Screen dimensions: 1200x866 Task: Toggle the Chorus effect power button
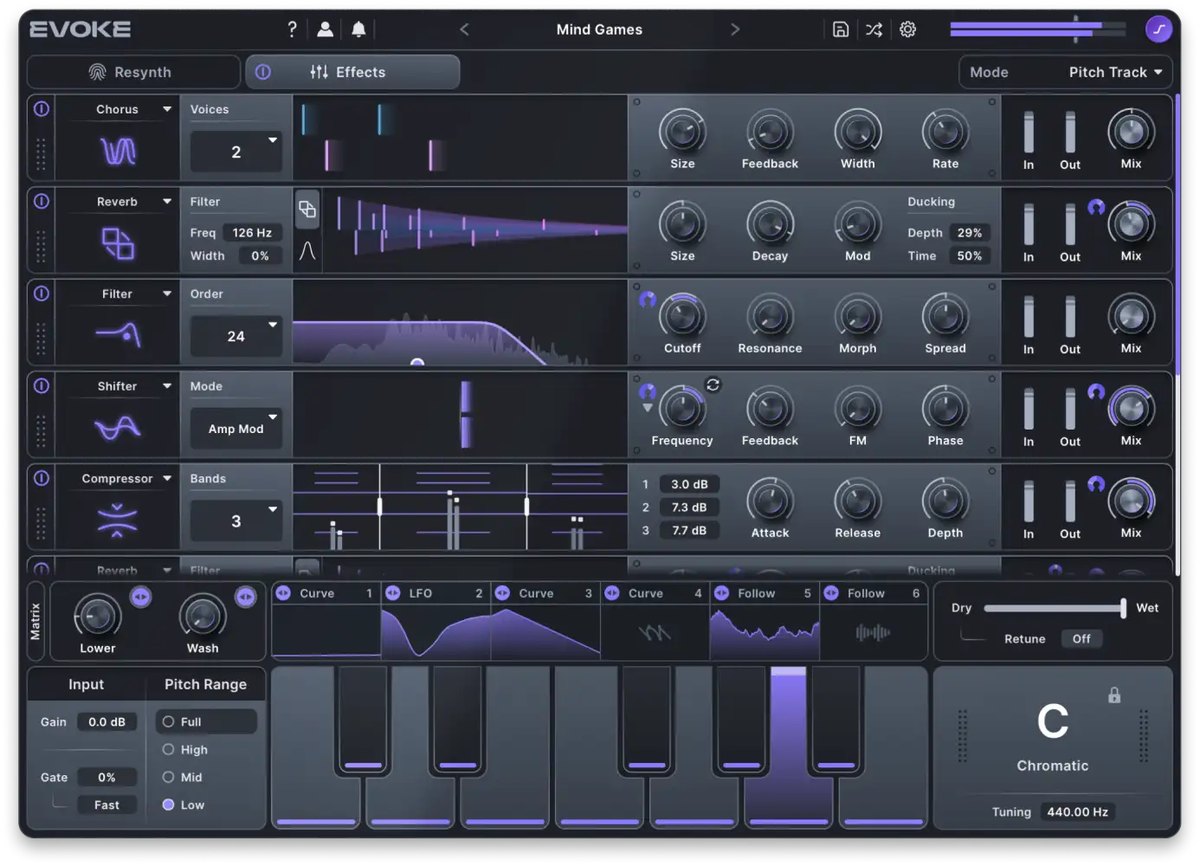(41, 108)
